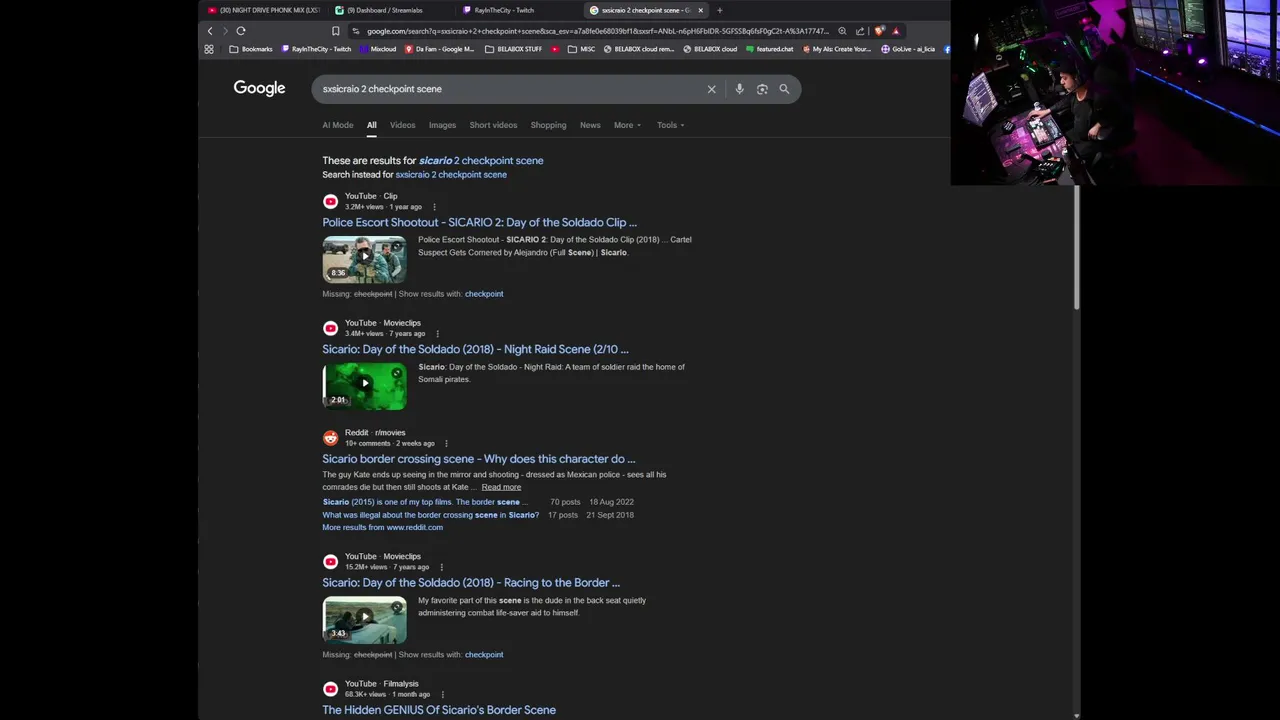Reload the page with the refresh icon

pyautogui.click(x=241, y=31)
